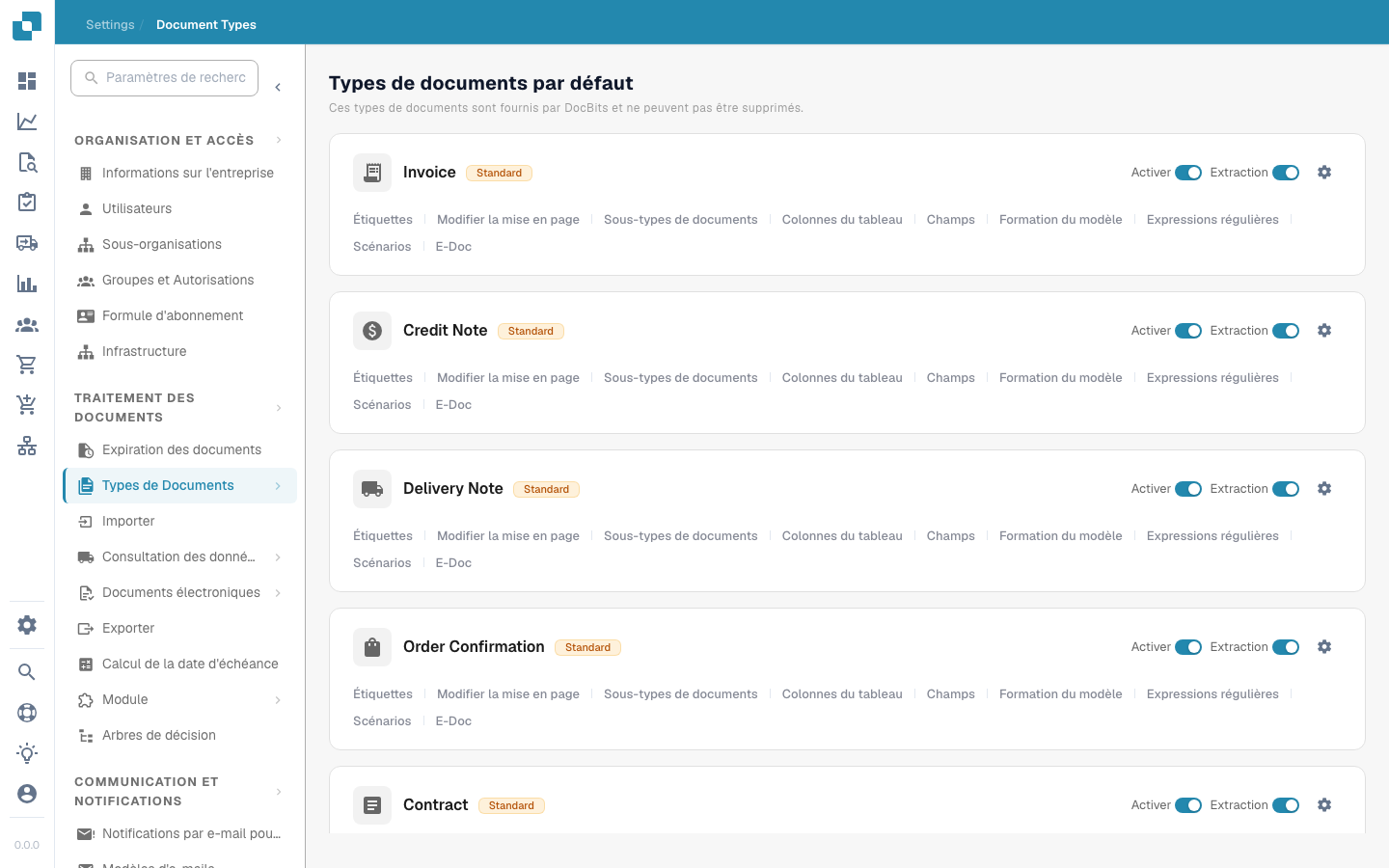Viewport: 1389px width, 868px height.
Task: Open the user account icon in rail
Action: click(x=27, y=794)
